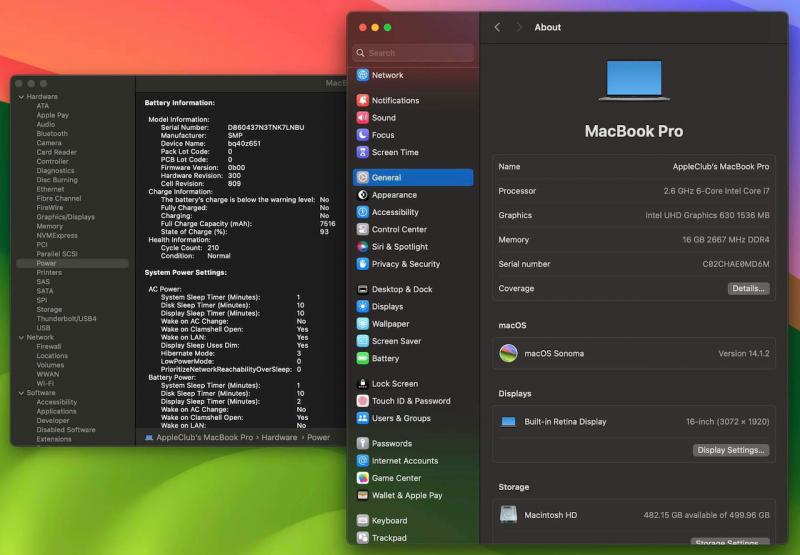
Task: Collapse the Hardware tree section
Action: tap(21, 97)
